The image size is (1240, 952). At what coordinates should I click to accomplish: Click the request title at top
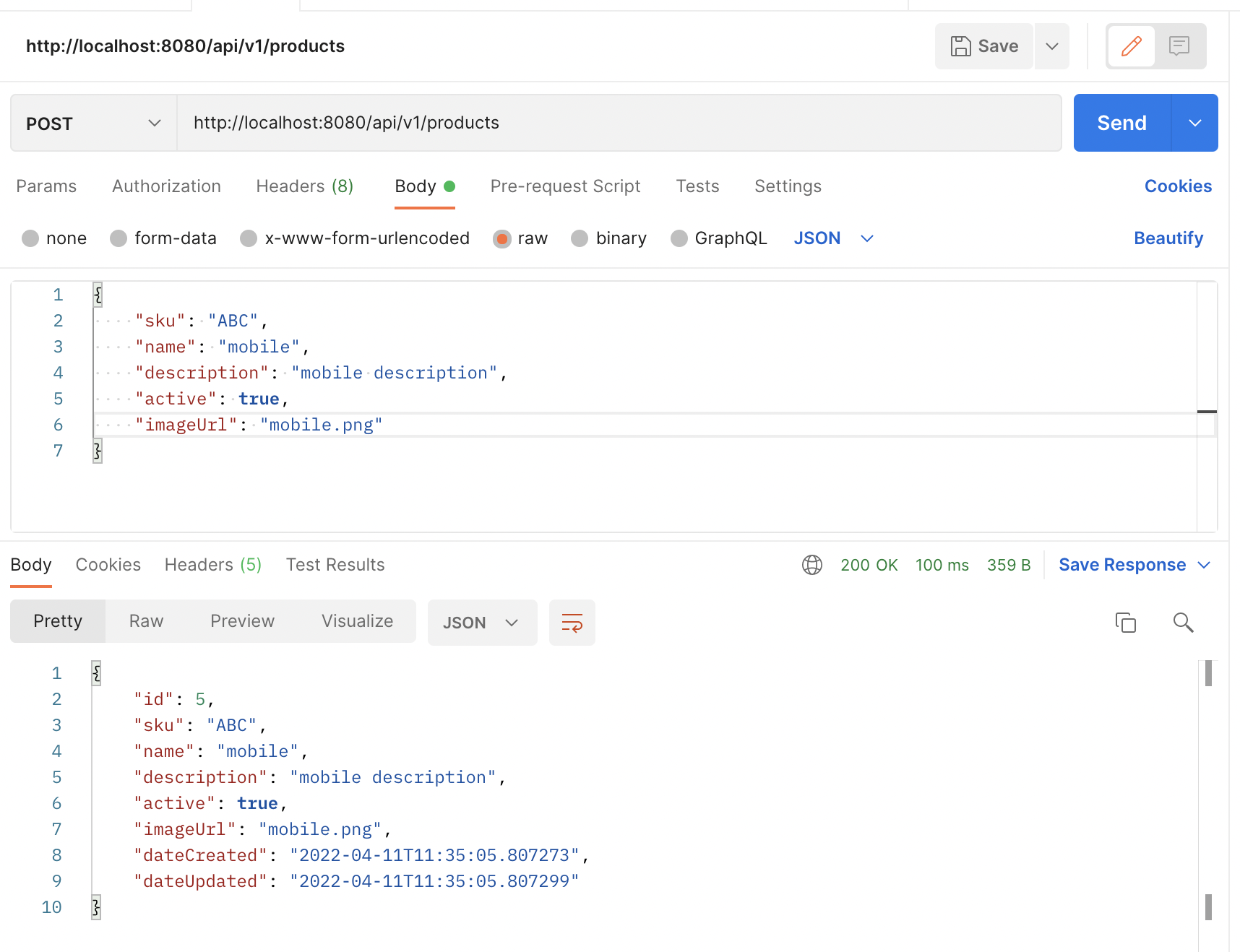(x=185, y=46)
